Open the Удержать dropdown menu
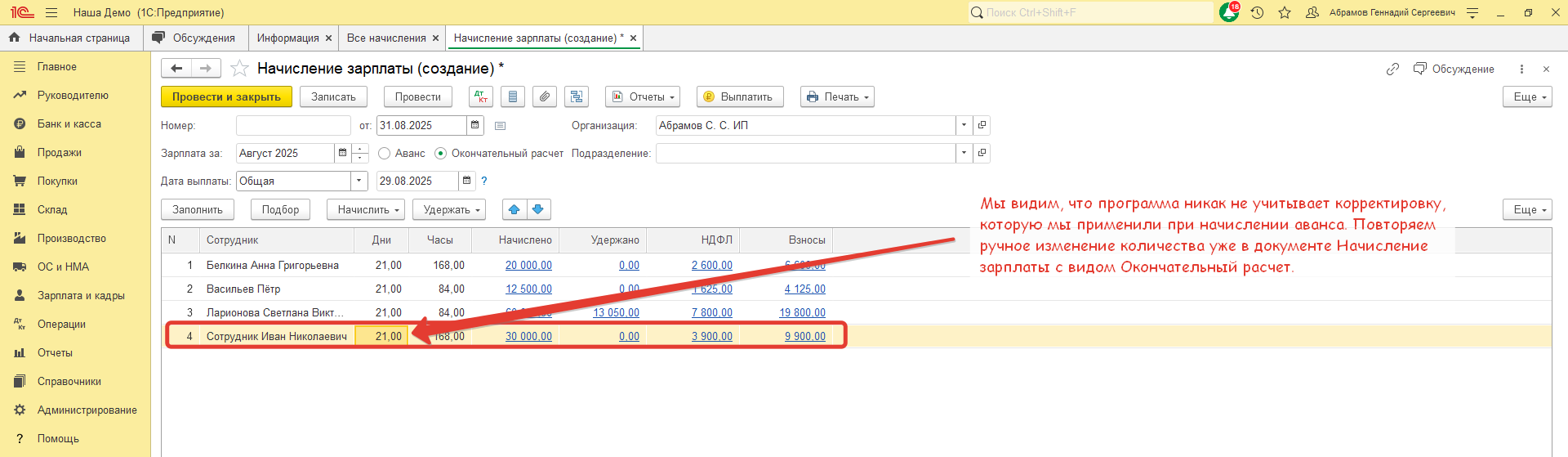Image resolution: width=1568 pixels, height=457 pixels. (448, 210)
